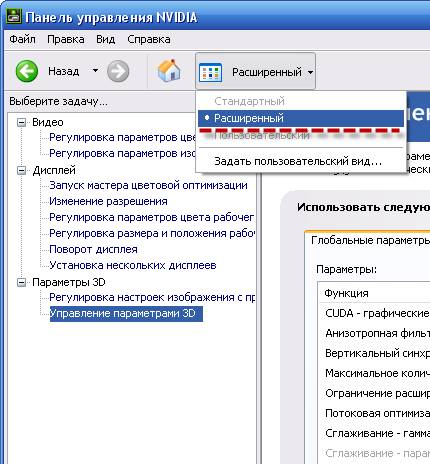This screenshot has height=464, width=430.
Task: Open Регулировка параметров изображения video task
Action: (122, 153)
